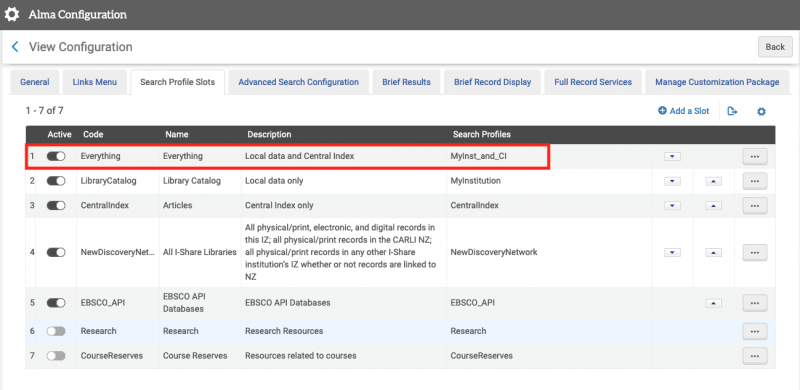Enable the CourseReserves slot toggle
800x390 pixels.
(x=56, y=355)
